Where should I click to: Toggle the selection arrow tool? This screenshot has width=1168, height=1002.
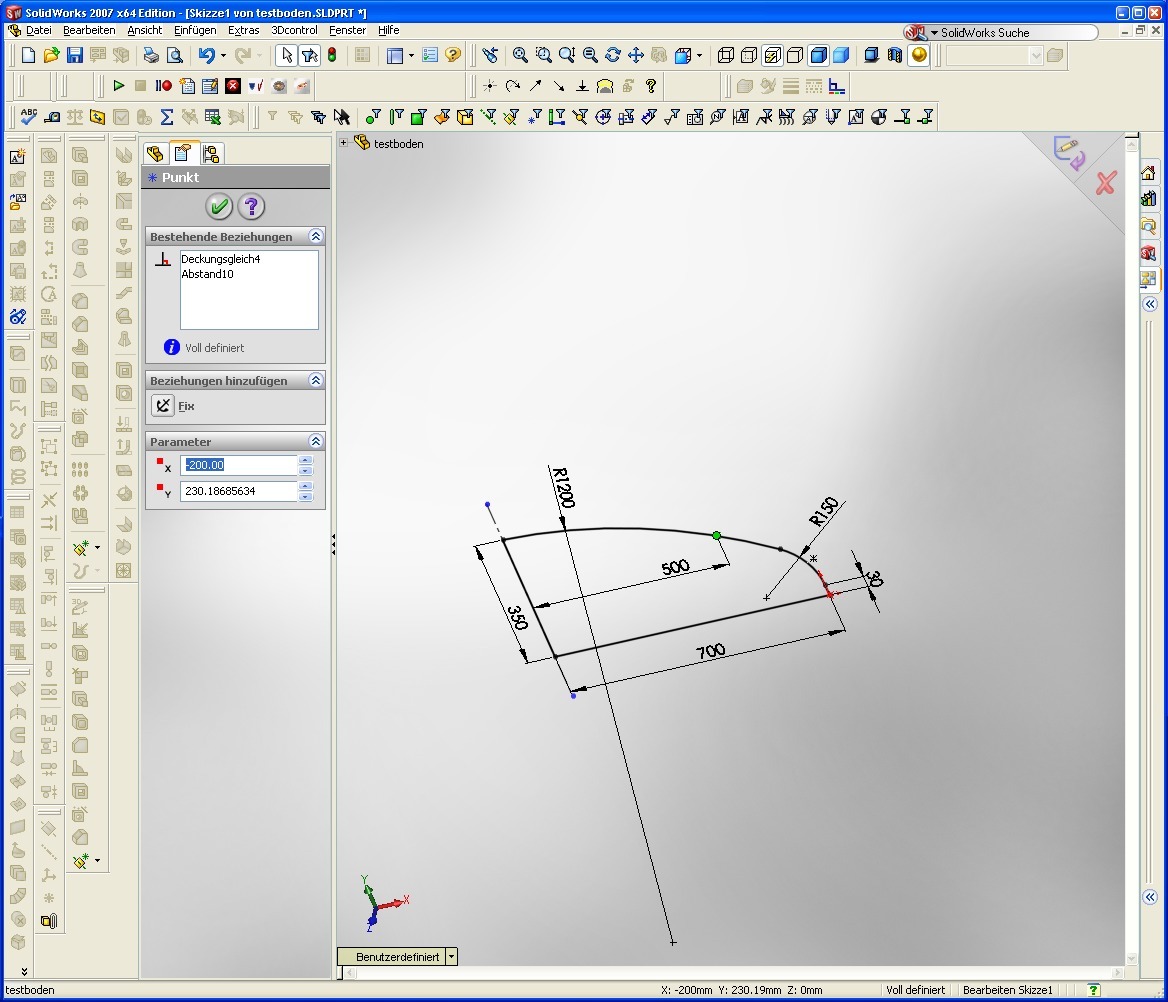pos(285,56)
